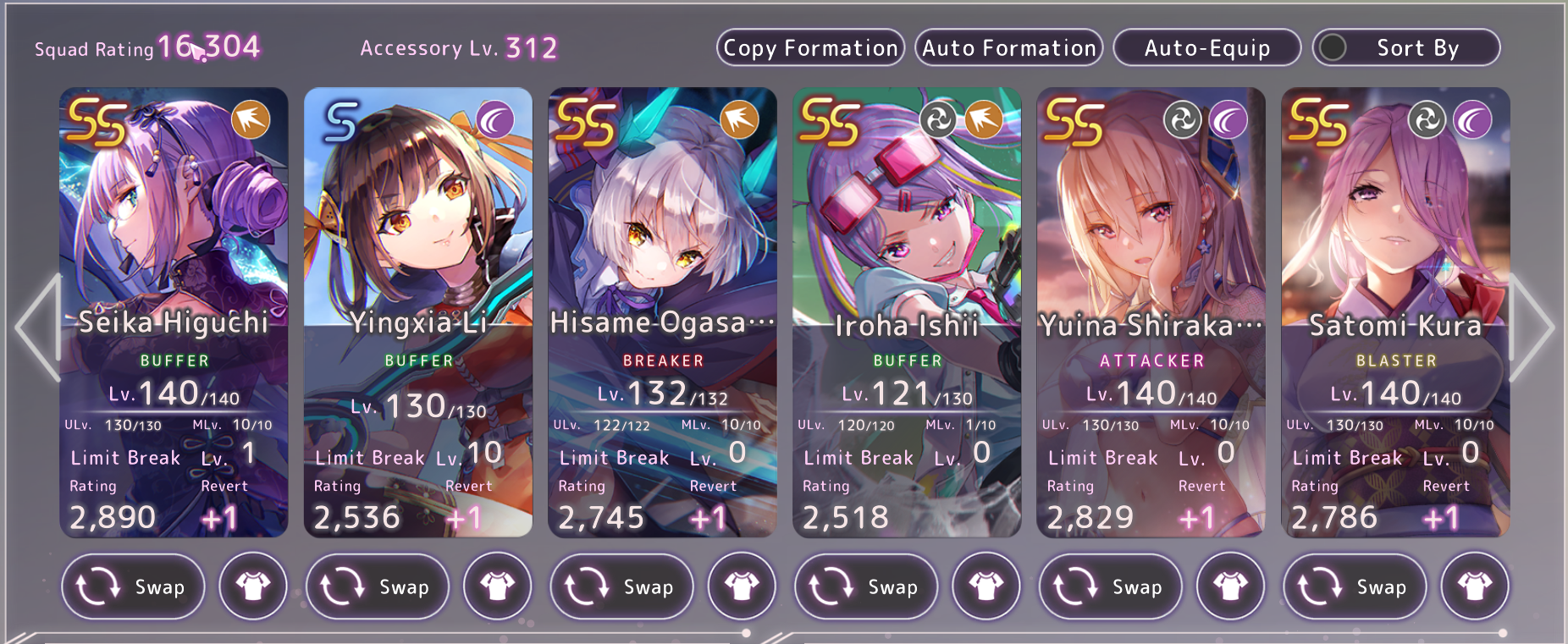Open costume icon under Yuina Shiraka
1568x644 pixels.
coord(1230,586)
